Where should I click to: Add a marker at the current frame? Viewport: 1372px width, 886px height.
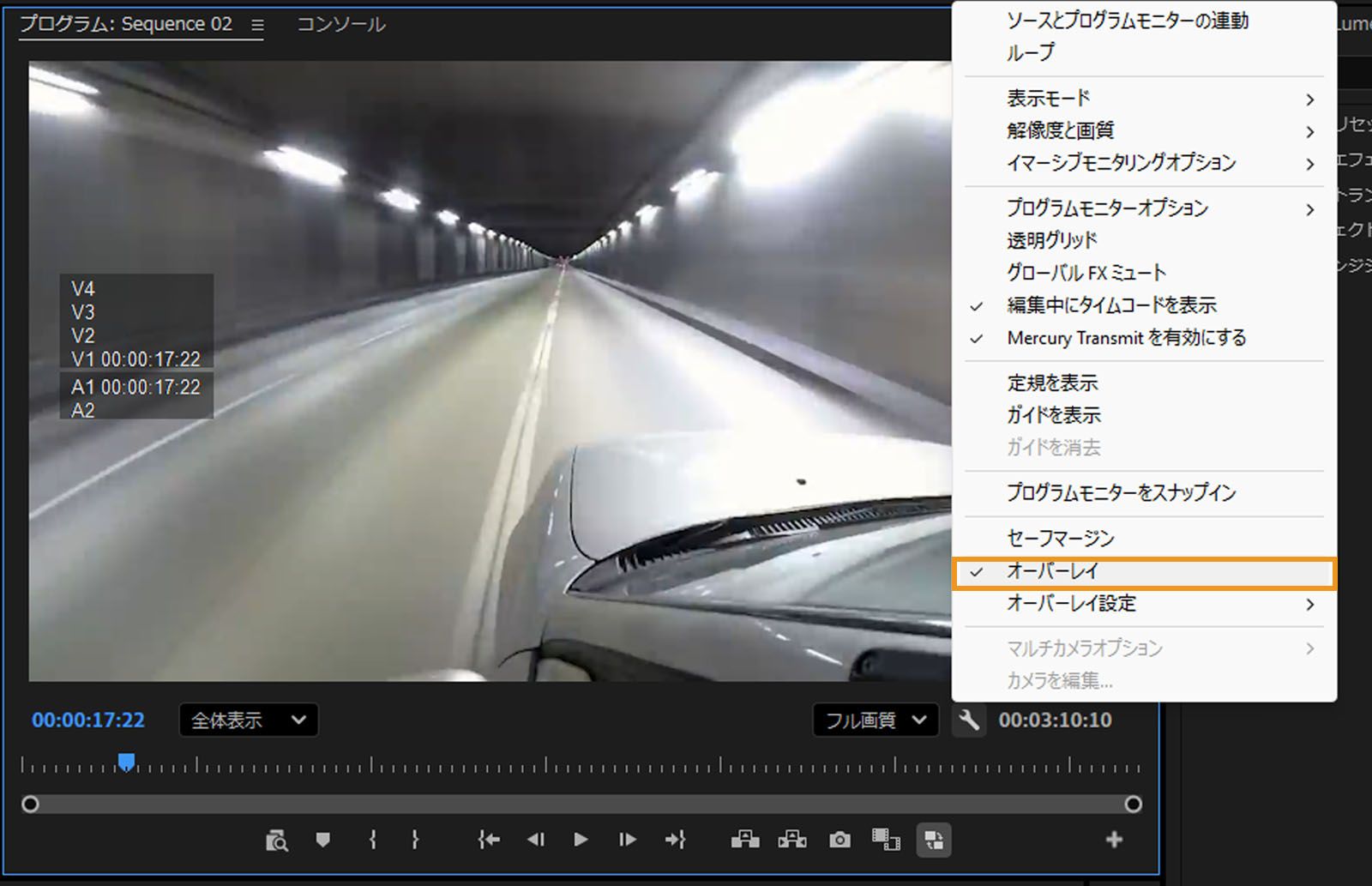tap(322, 840)
